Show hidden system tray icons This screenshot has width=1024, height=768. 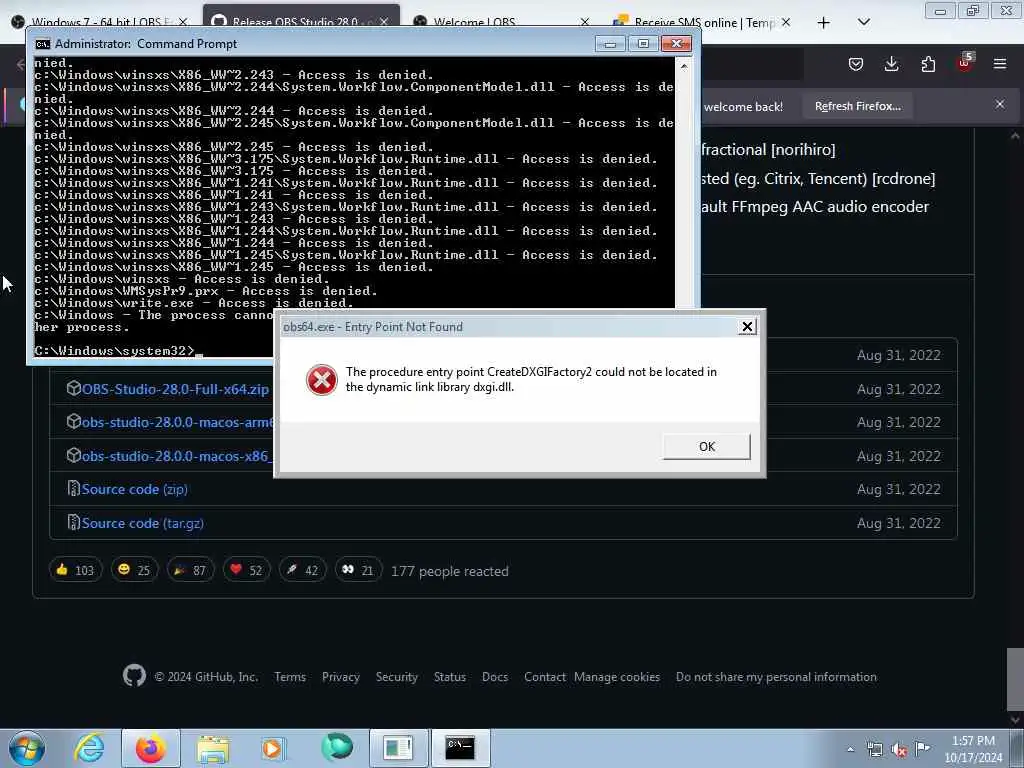850,750
